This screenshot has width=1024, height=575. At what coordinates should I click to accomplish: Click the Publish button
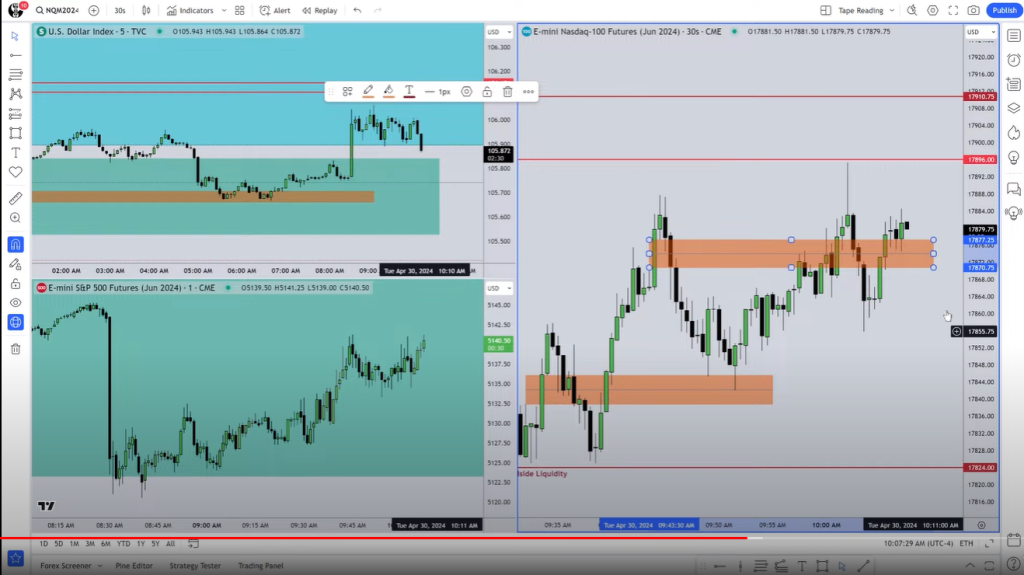pos(1004,10)
